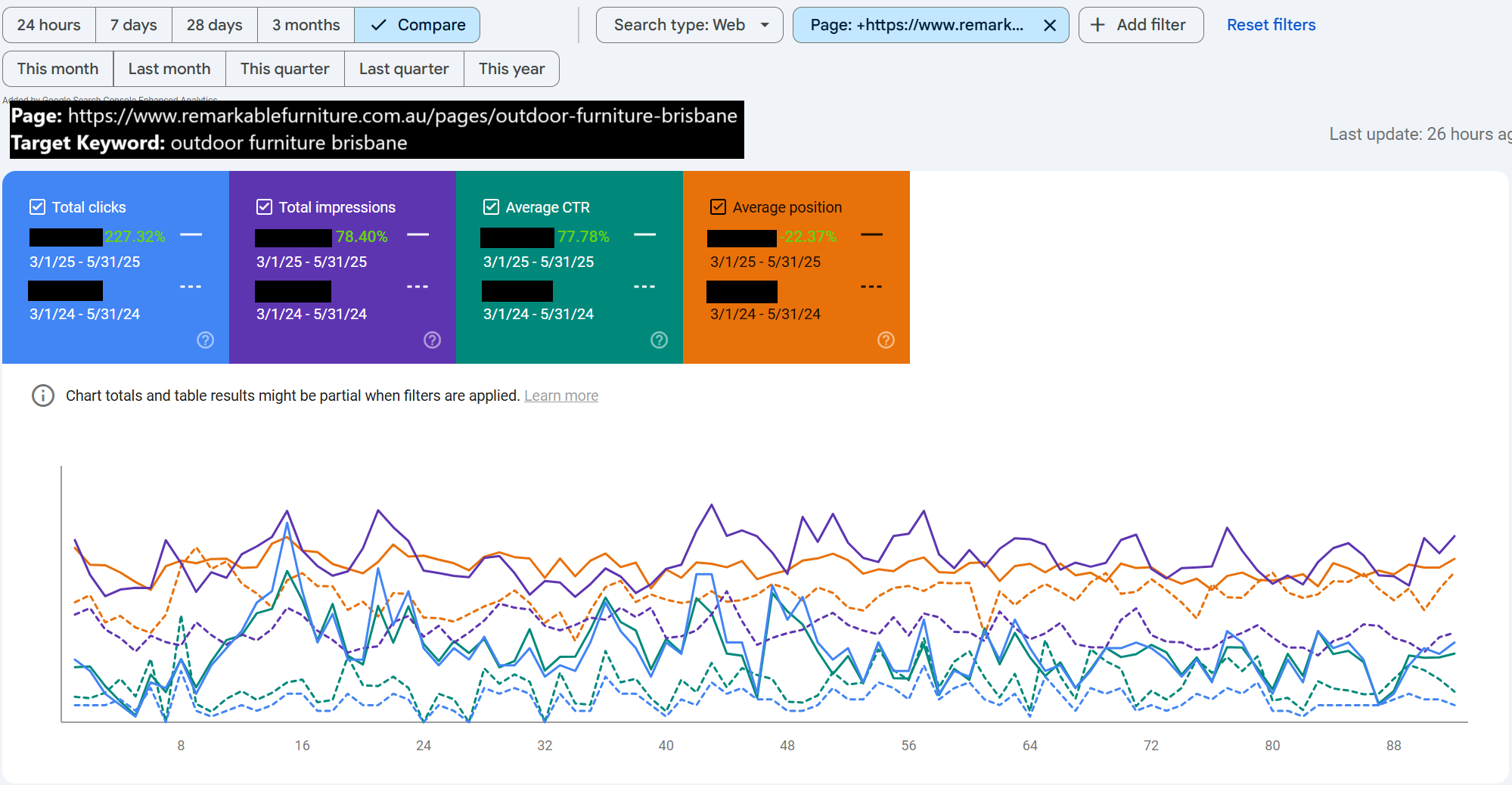Screen dimensions: 1512x785
Task: Click help icon on Total clicks card
Action: pyautogui.click(x=205, y=340)
